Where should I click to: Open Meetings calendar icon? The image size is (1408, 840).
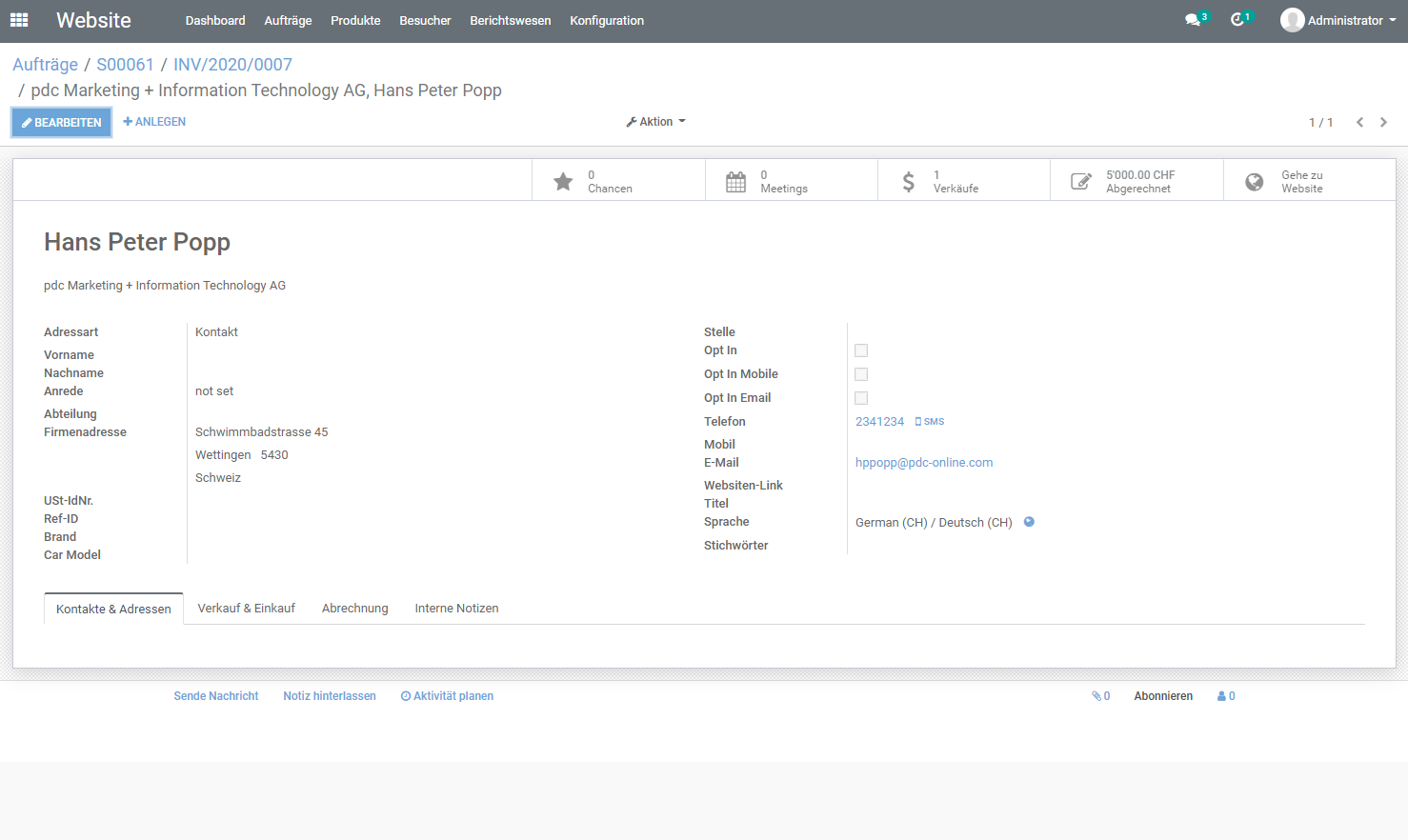tap(736, 181)
